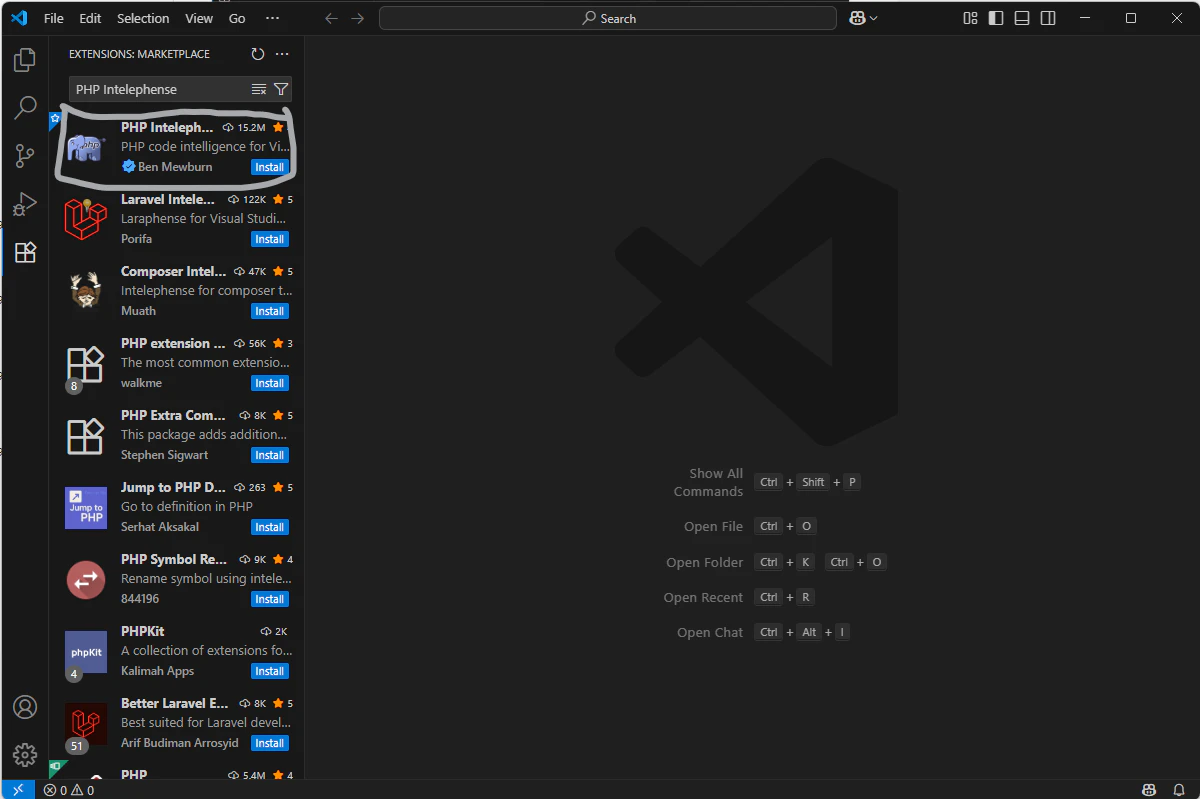This screenshot has height=799, width=1200.
Task: Open the Run and Debug view
Action: (24, 204)
